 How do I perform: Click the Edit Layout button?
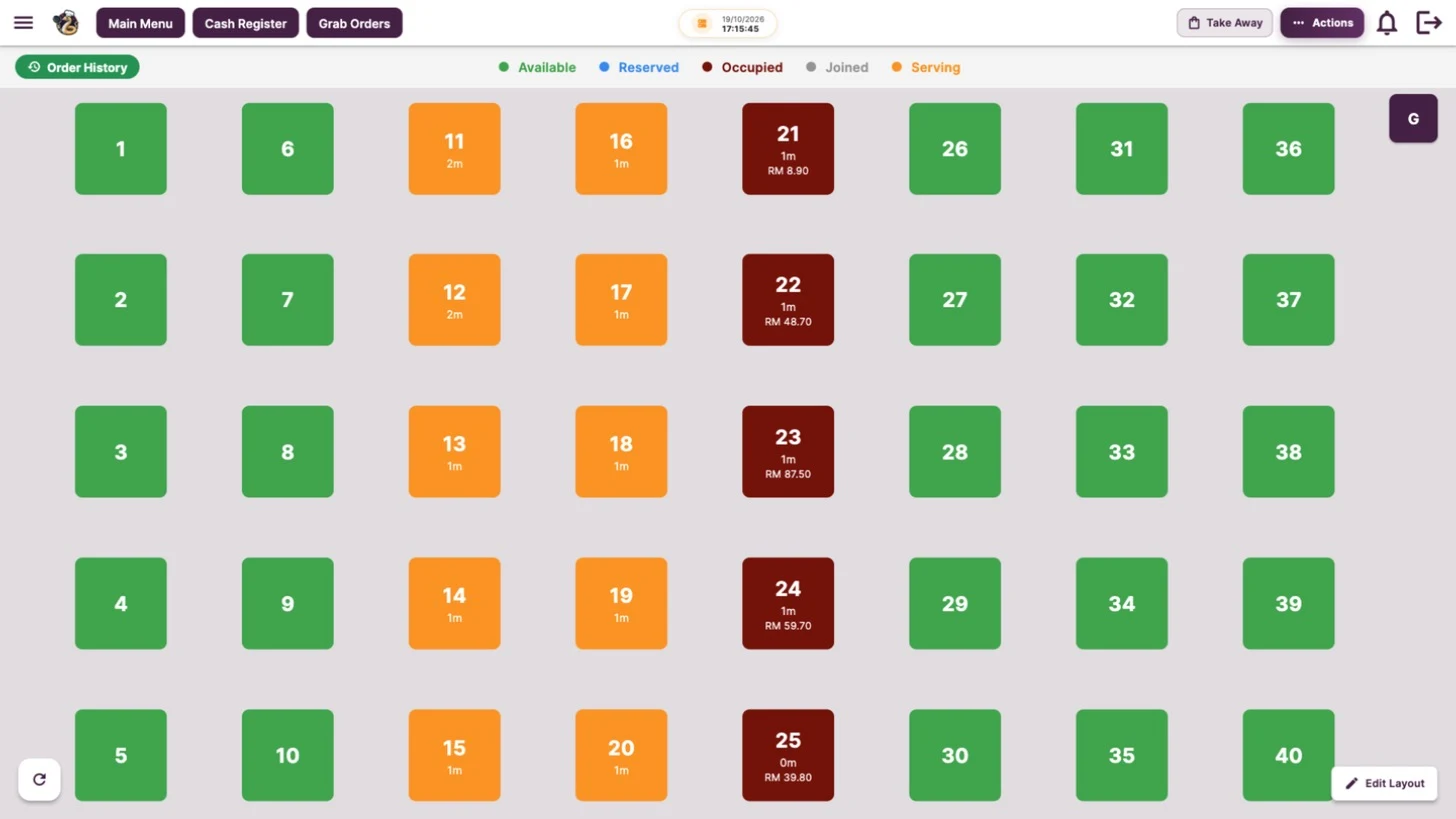[x=1384, y=783]
